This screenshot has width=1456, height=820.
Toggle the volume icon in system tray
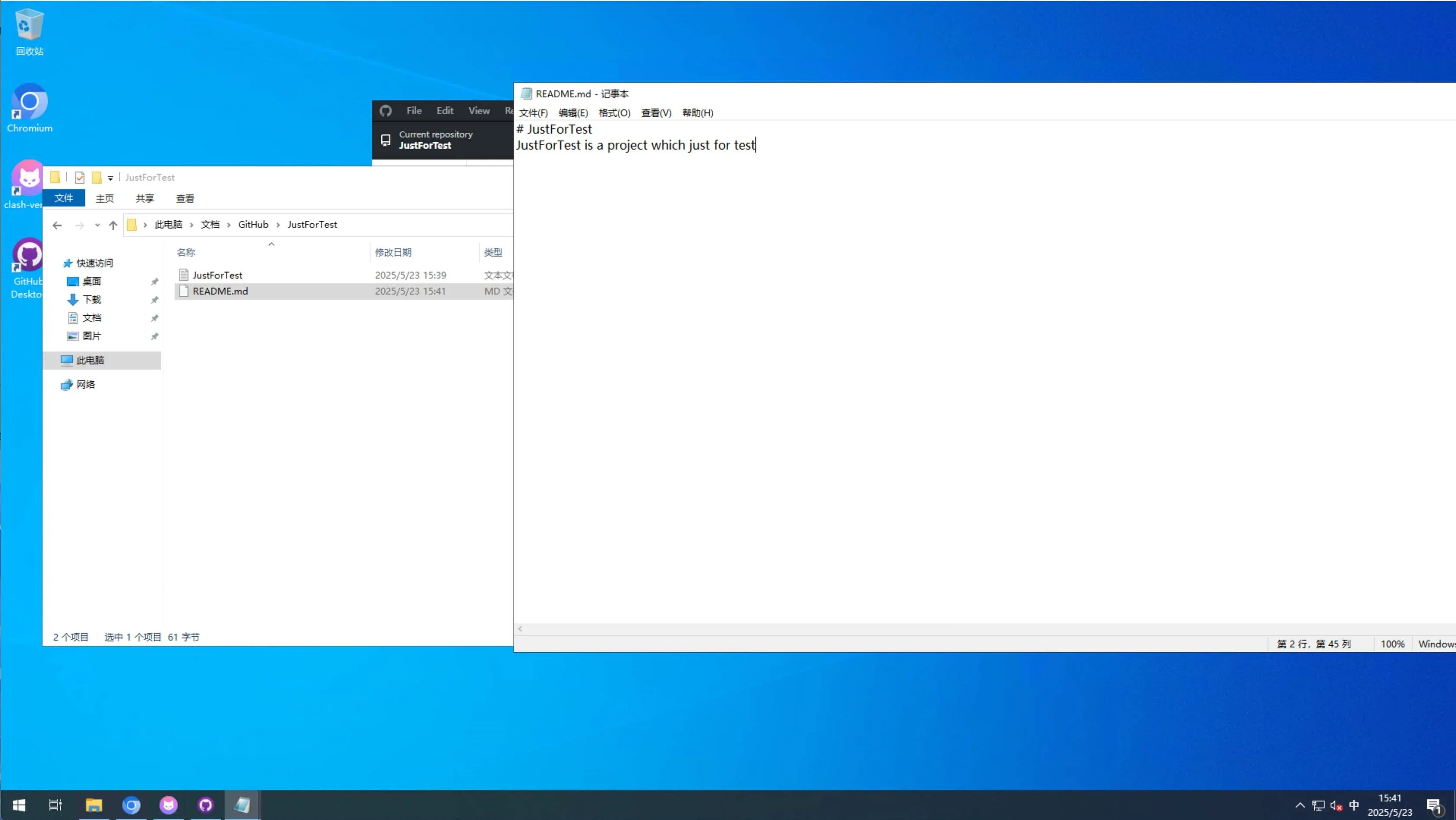pos(1335,805)
